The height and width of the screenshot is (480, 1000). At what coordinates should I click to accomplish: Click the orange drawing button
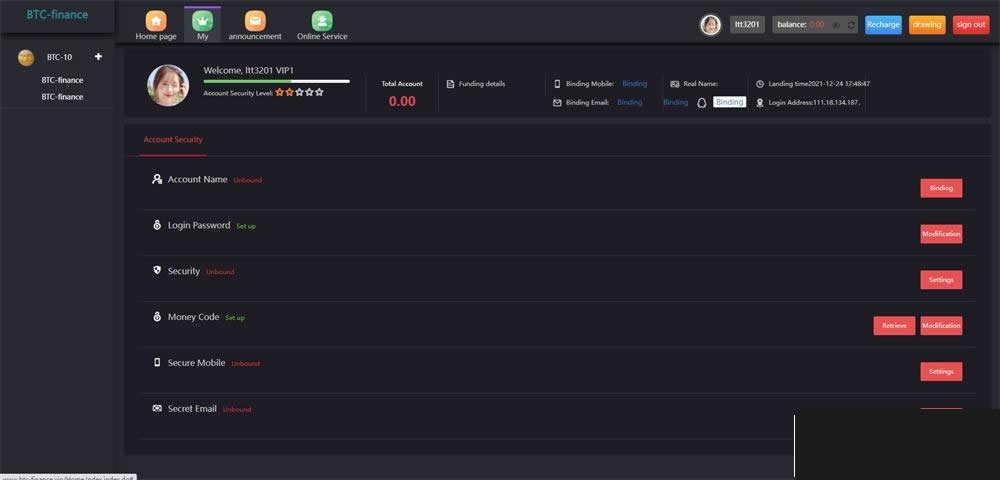click(927, 25)
